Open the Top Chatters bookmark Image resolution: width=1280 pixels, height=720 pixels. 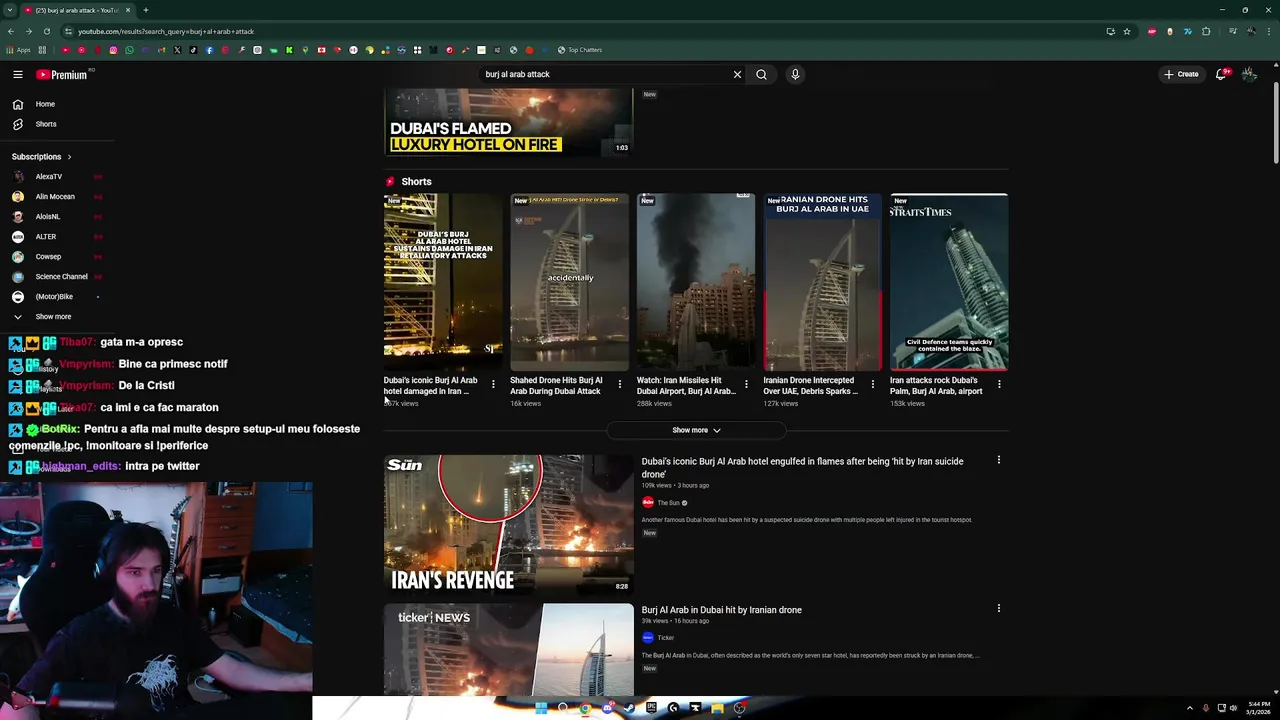coord(580,50)
